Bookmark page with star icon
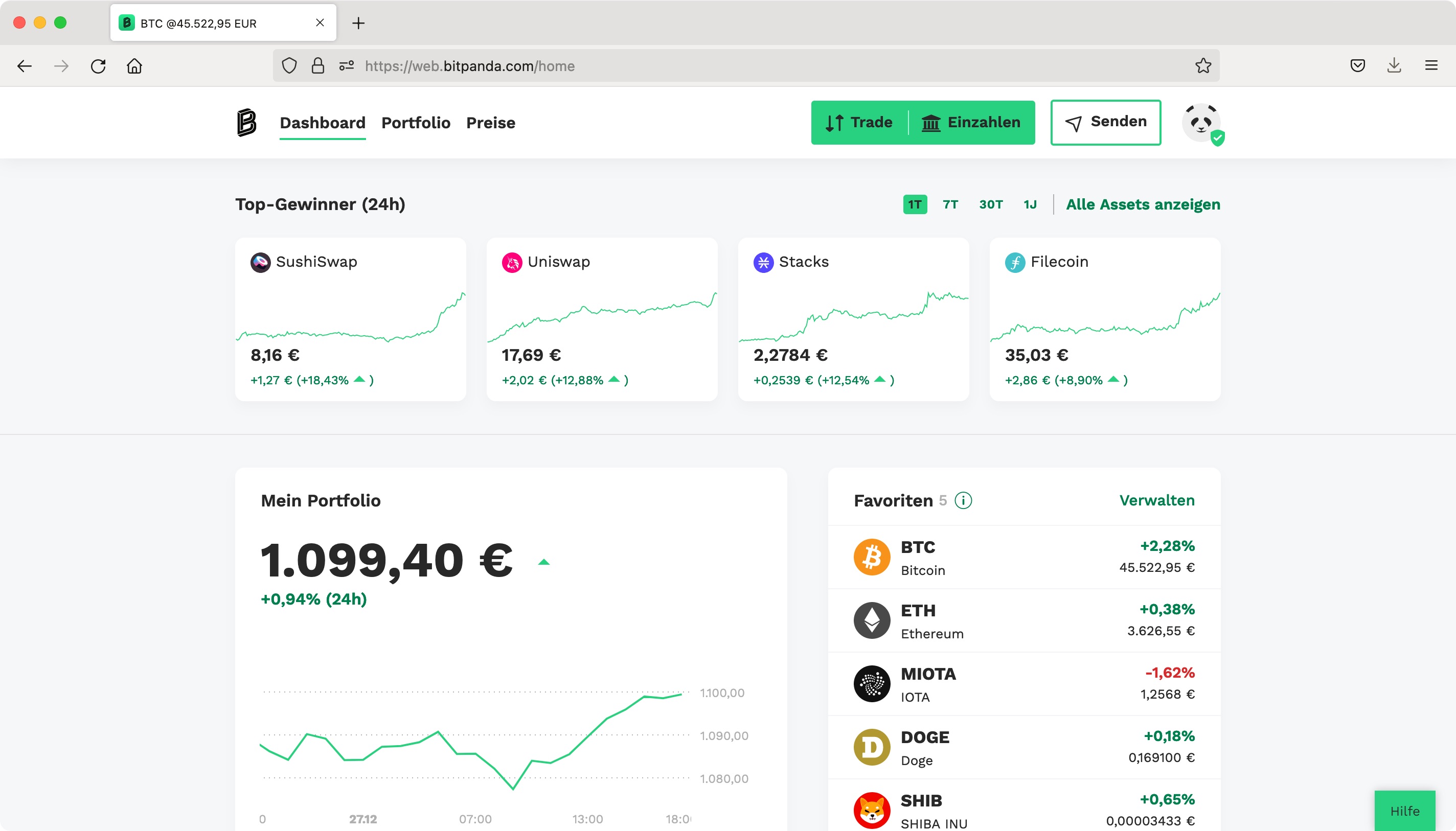 pyautogui.click(x=1202, y=65)
